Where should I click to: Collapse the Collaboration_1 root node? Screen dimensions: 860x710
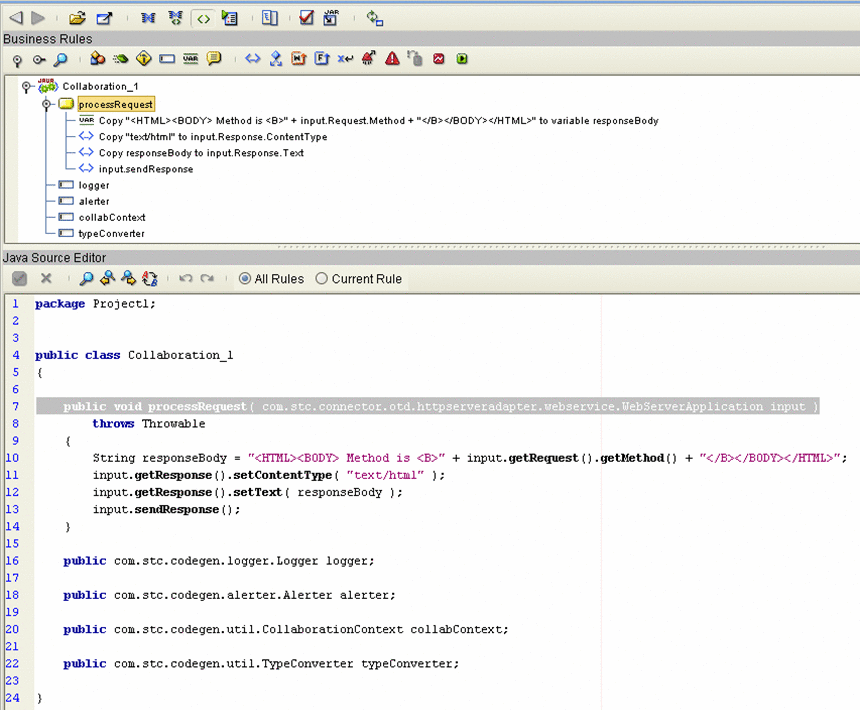[x=26, y=87]
